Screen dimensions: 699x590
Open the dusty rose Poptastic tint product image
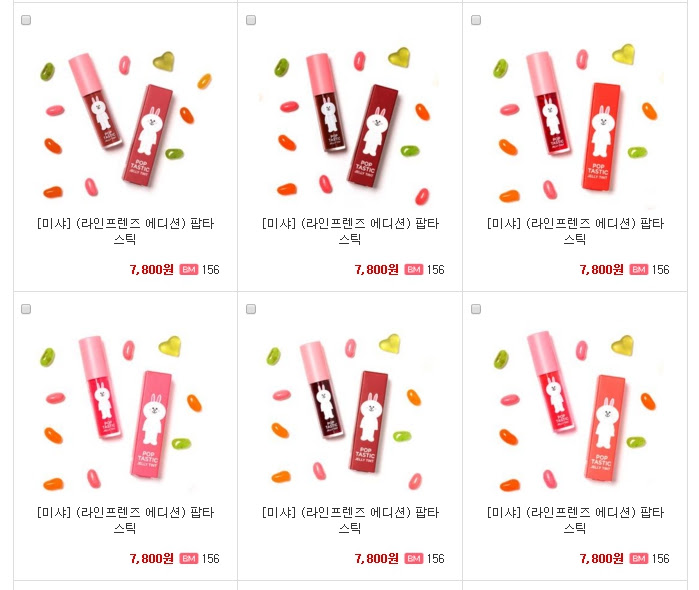[126, 125]
